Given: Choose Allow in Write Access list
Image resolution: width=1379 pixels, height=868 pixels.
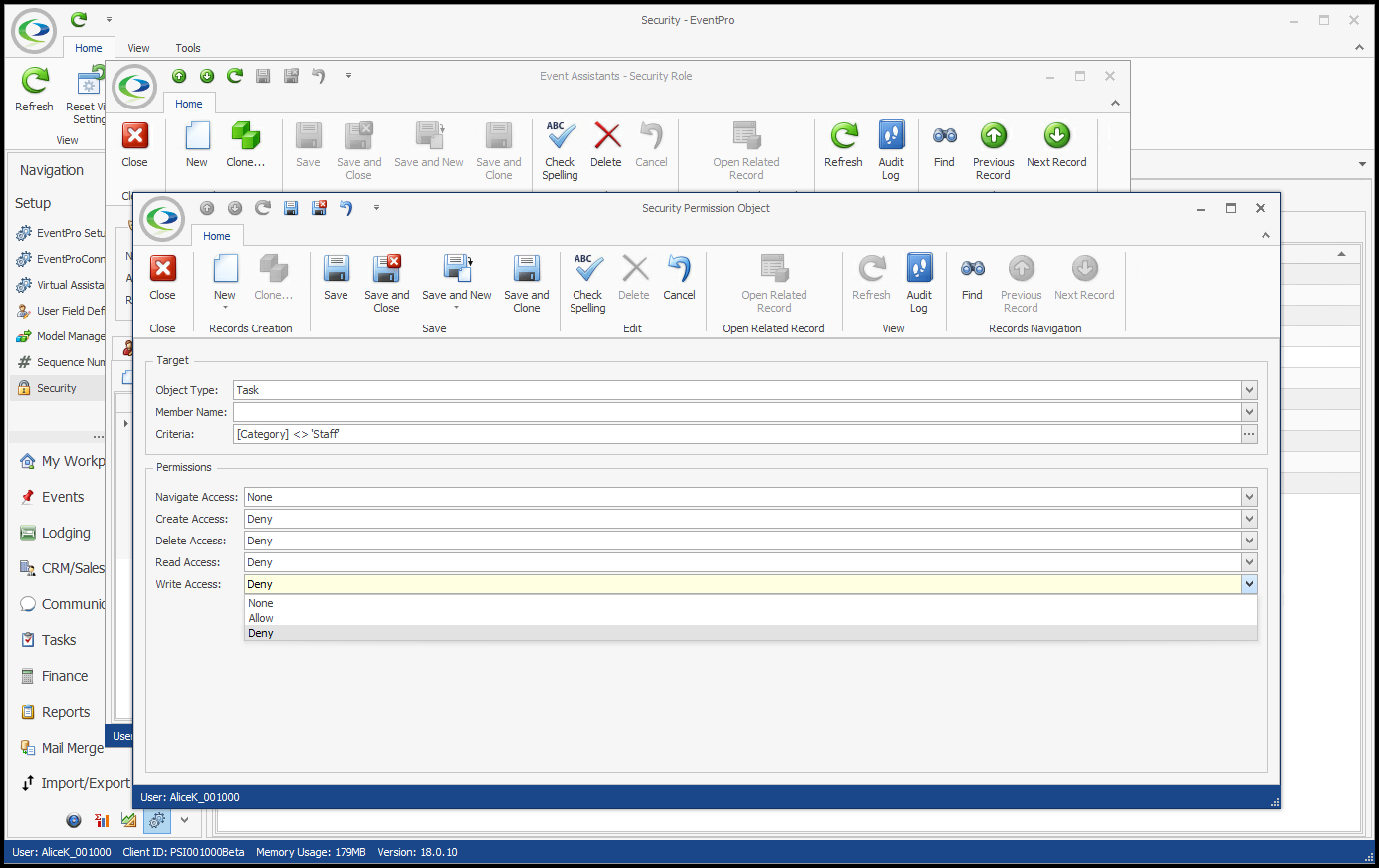Looking at the screenshot, I should (x=751, y=618).
